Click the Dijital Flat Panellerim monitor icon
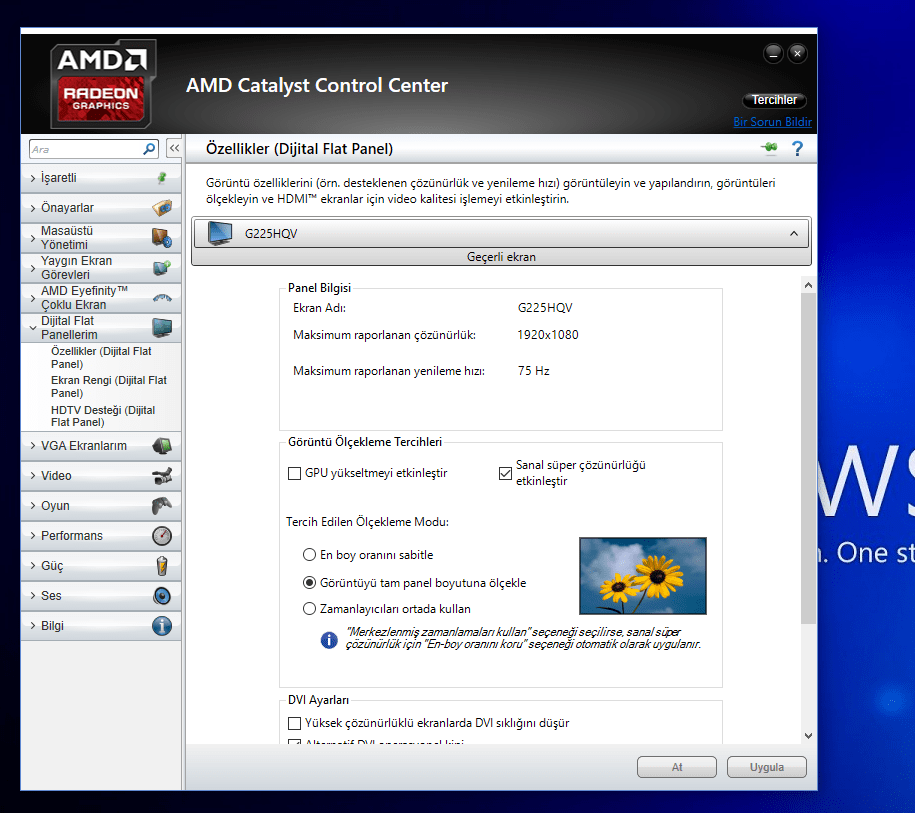915x813 pixels. (x=162, y=328)
